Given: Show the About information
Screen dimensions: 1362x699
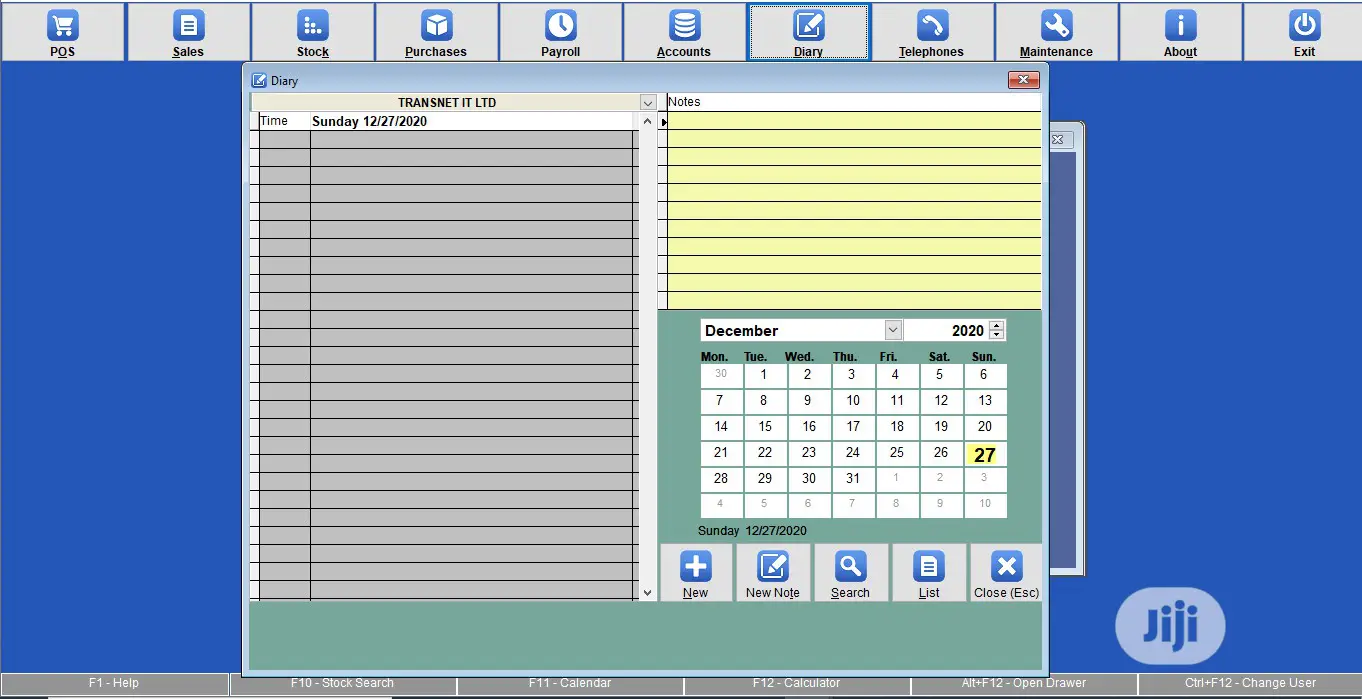Looking at the screenshot, I should coord(1180,32).
